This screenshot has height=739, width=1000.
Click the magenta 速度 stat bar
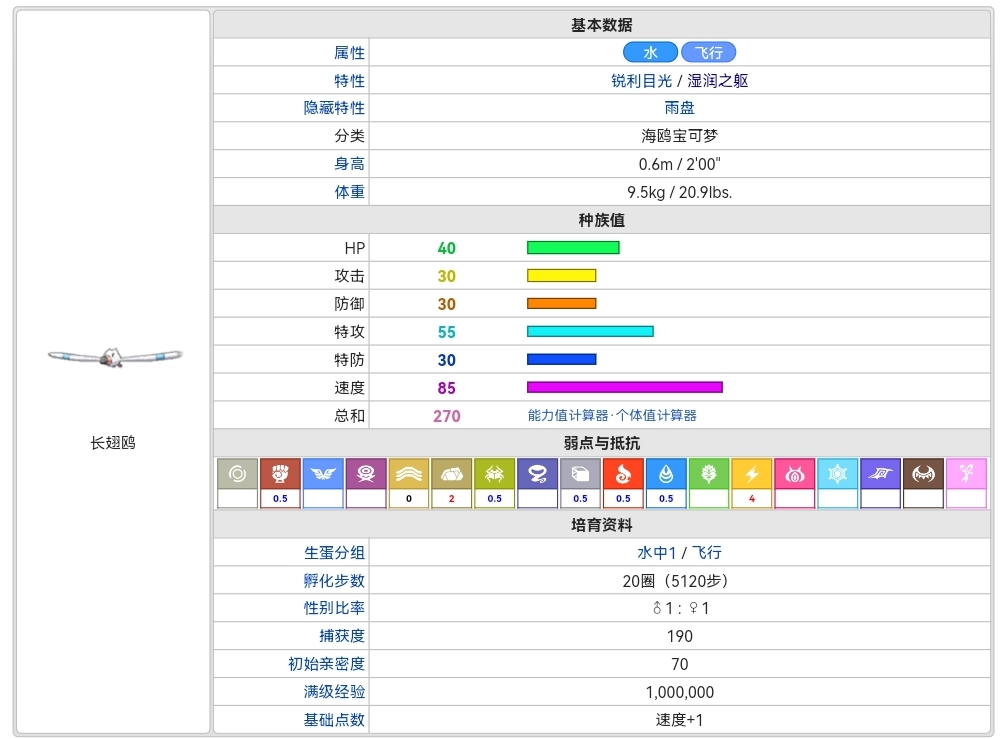click(625, 387)
